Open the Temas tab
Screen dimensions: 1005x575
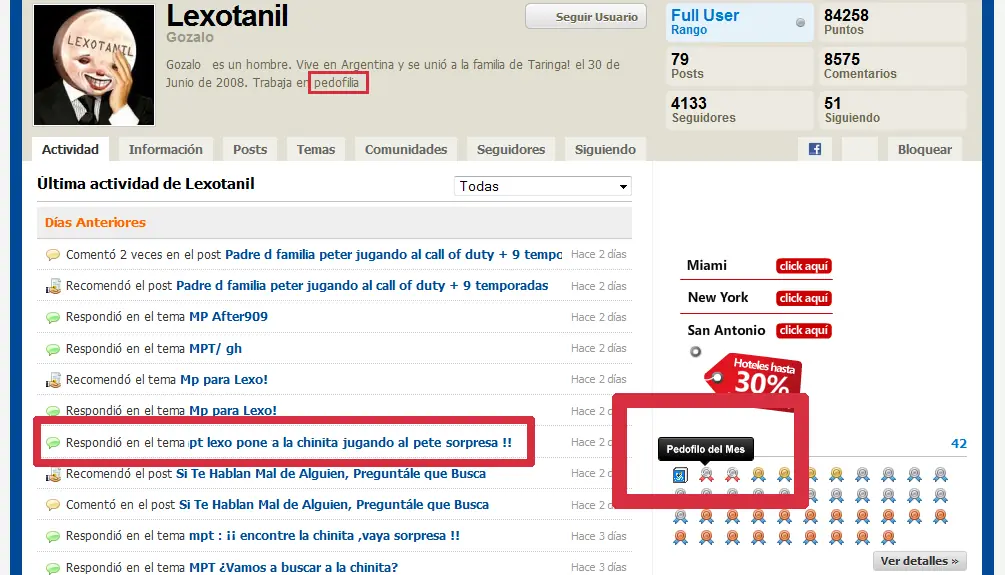click(315, 149)
